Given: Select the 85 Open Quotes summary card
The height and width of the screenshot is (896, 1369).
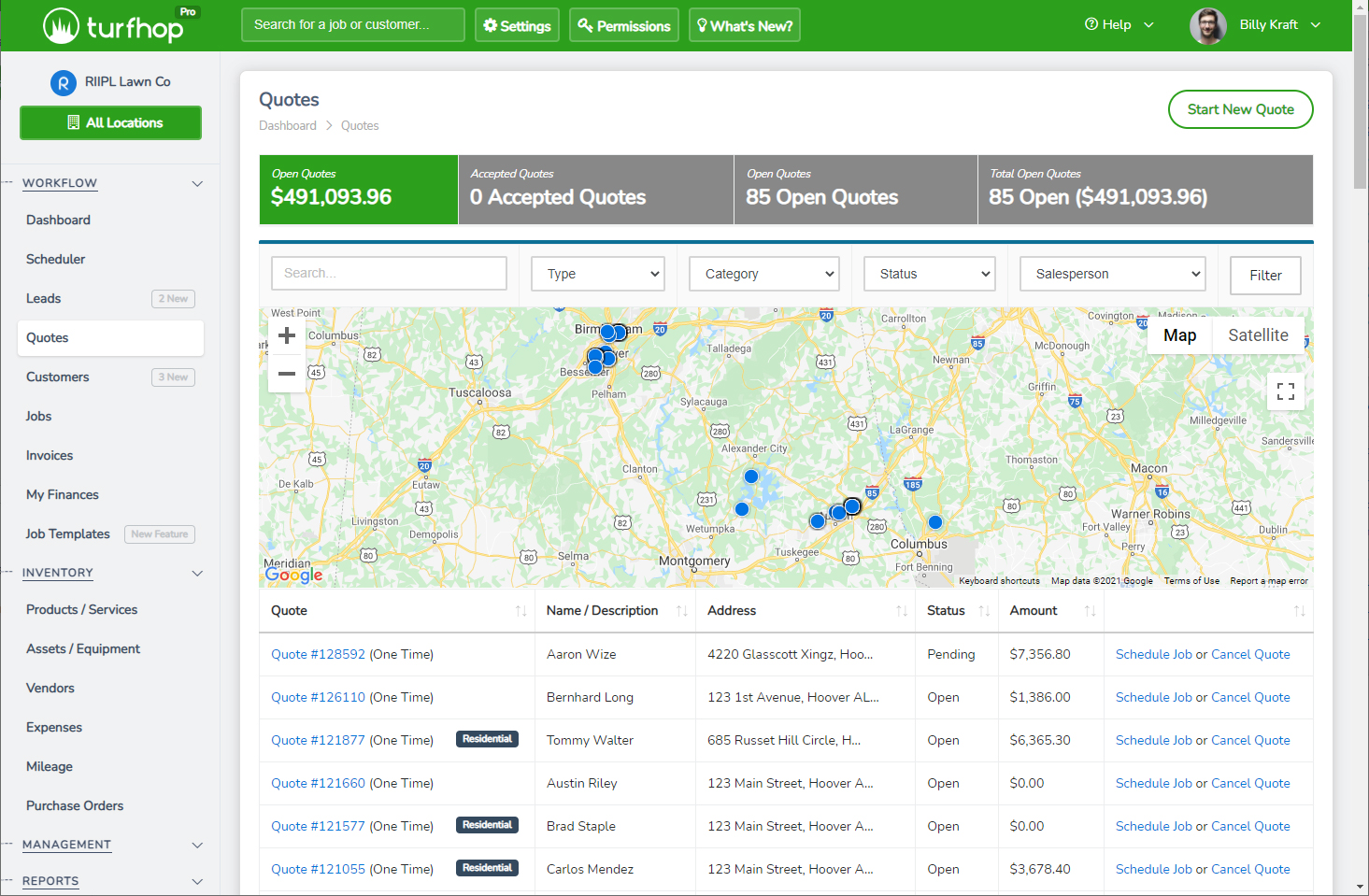Looking at the screenshot, I should pyautogui.click(x=856, y=190).
